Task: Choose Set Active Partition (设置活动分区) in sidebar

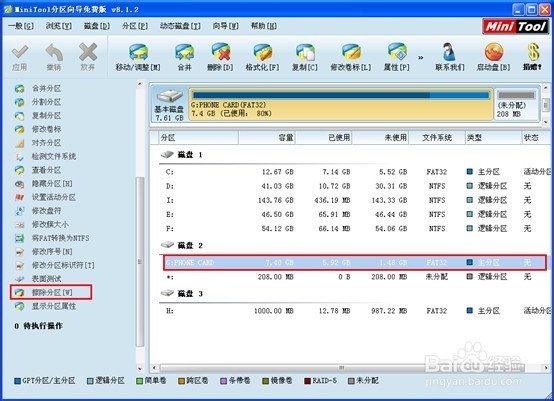Action: (x=54, y=197)
